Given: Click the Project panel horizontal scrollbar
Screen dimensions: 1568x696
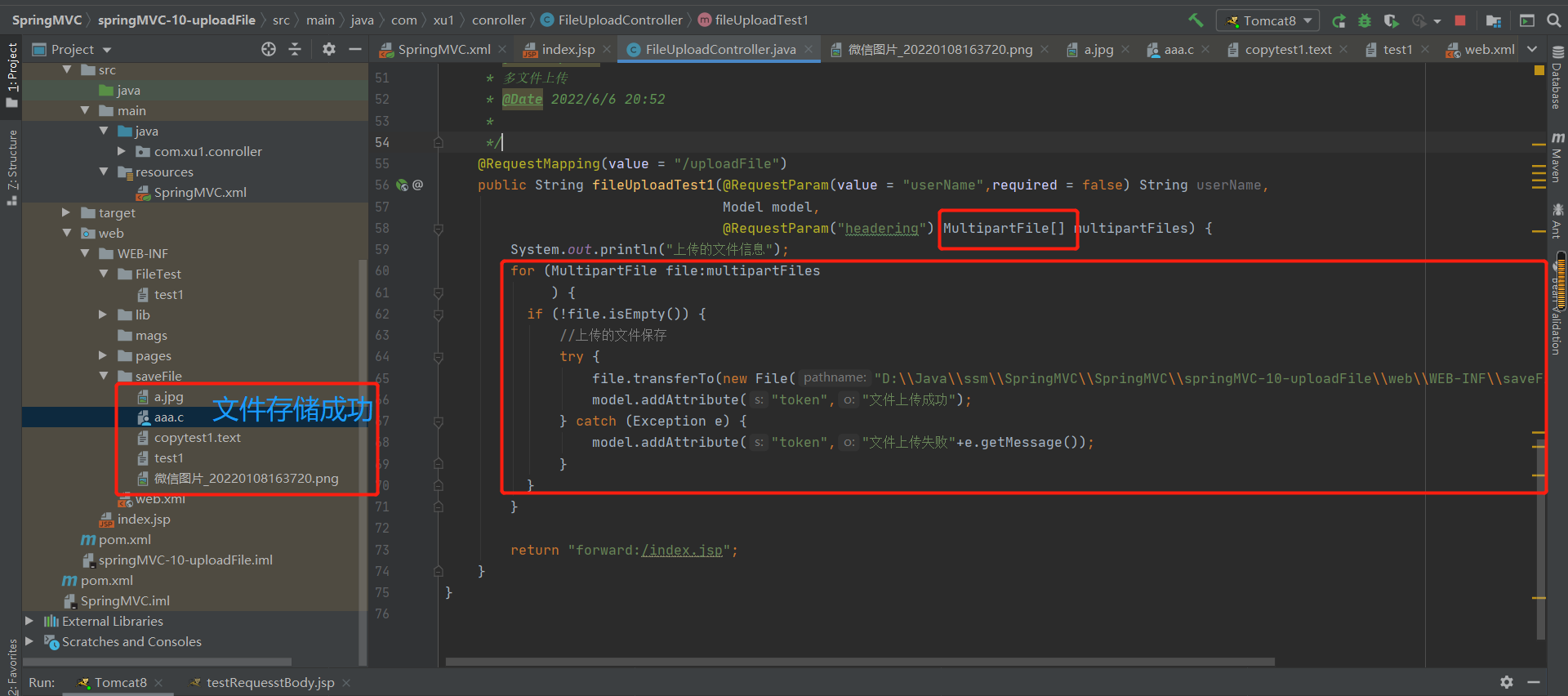Looking at the screenshot, I should point(157,662).
